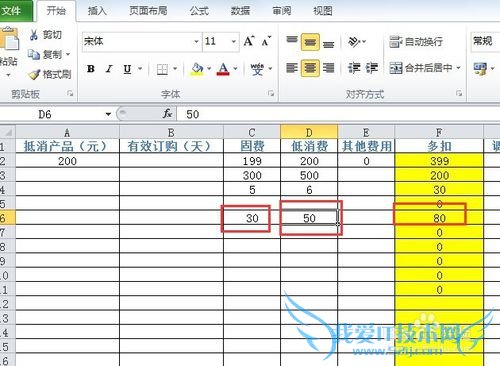Click the accounting number format icon
Viewport: 500px width, 366px height.
(x=480, y=69)
